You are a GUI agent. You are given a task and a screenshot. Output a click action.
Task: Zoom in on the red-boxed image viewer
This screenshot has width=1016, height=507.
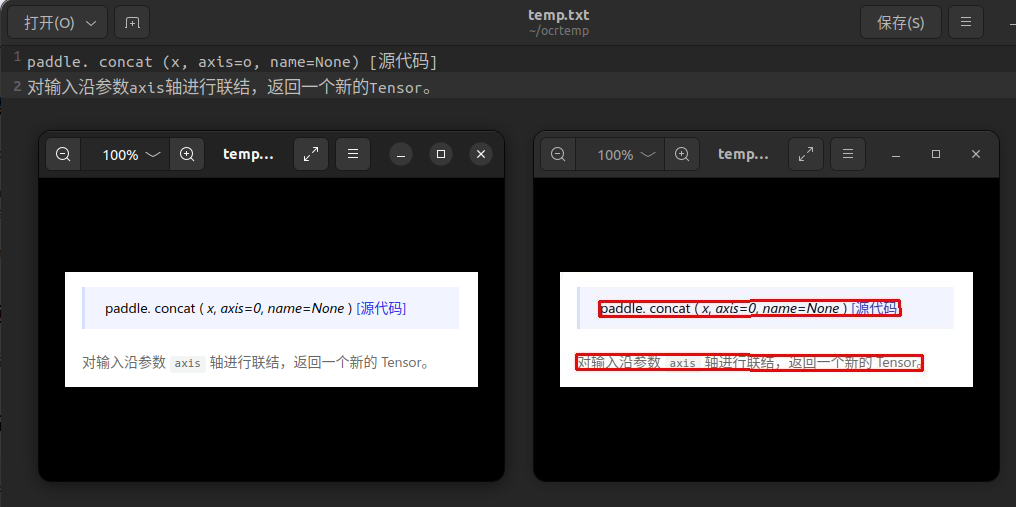(x=682, y=154)
